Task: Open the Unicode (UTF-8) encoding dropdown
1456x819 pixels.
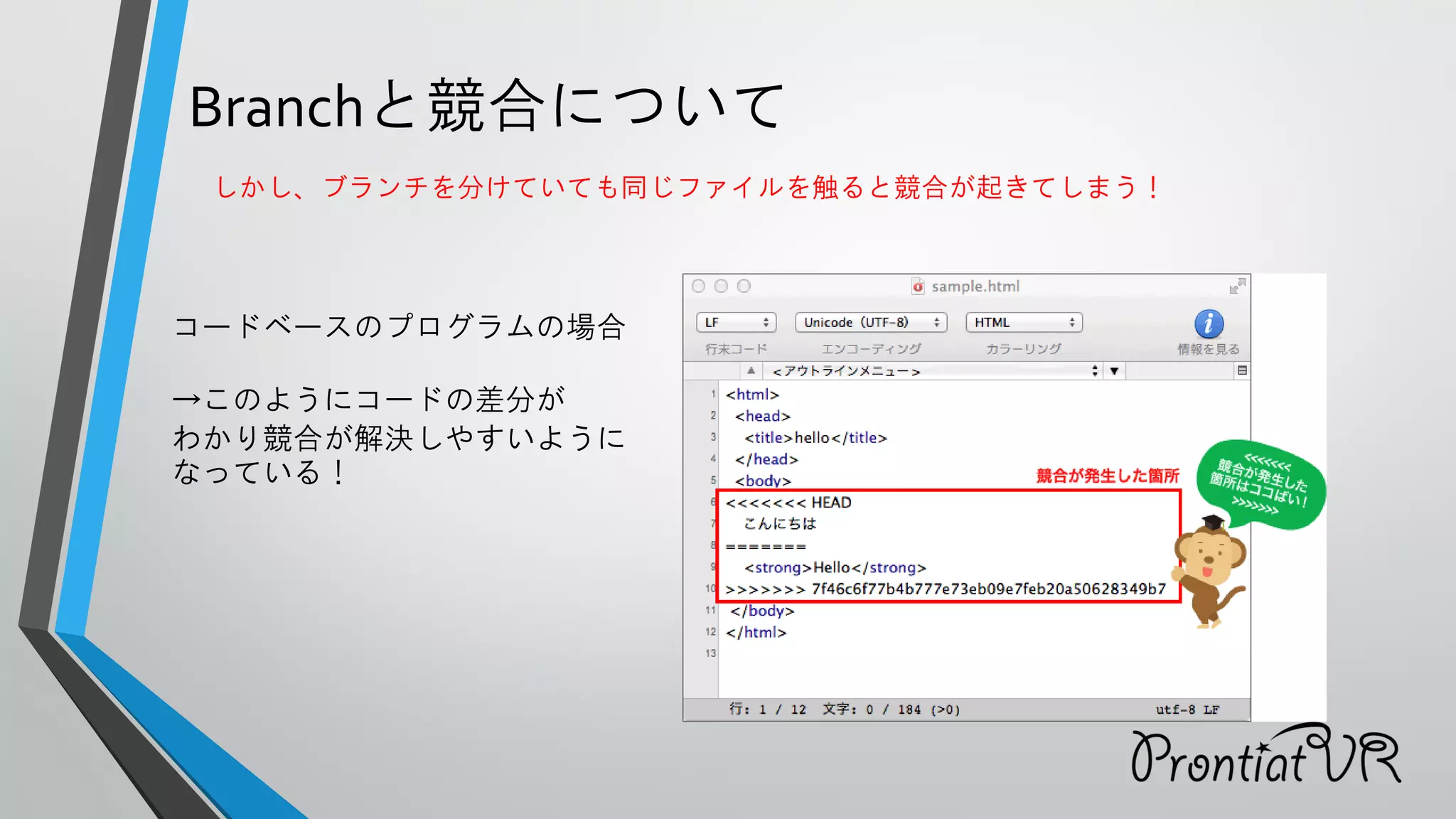Action: 871,322
